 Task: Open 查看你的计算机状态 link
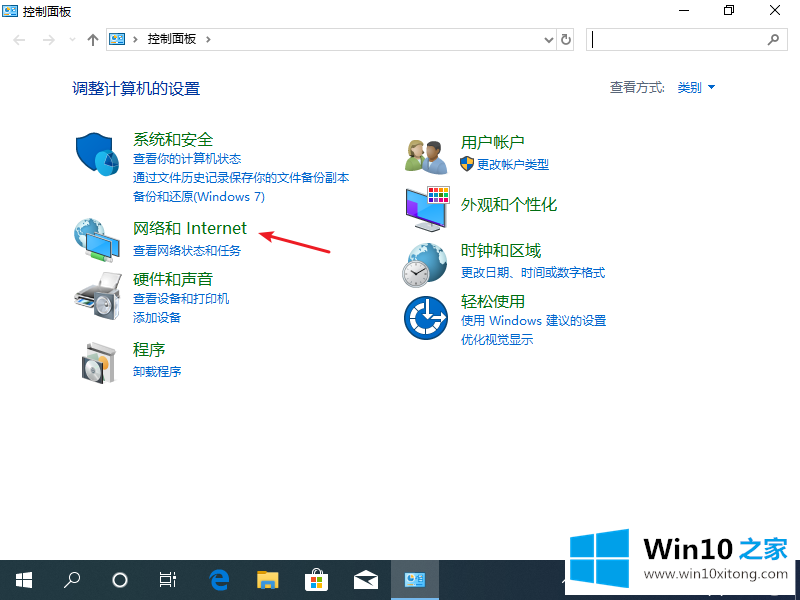click(187, 159)
